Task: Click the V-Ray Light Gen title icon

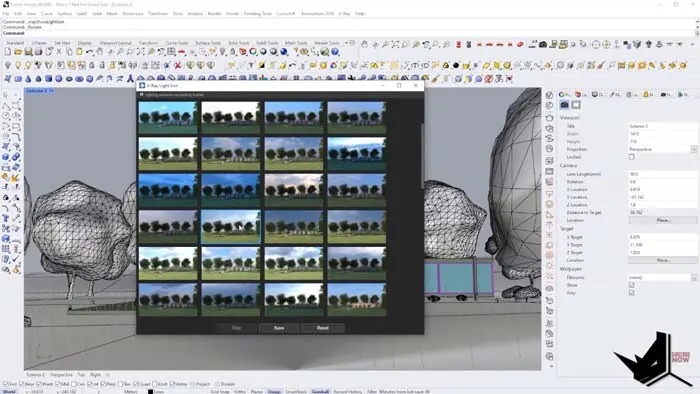Action: pos(142,85)
